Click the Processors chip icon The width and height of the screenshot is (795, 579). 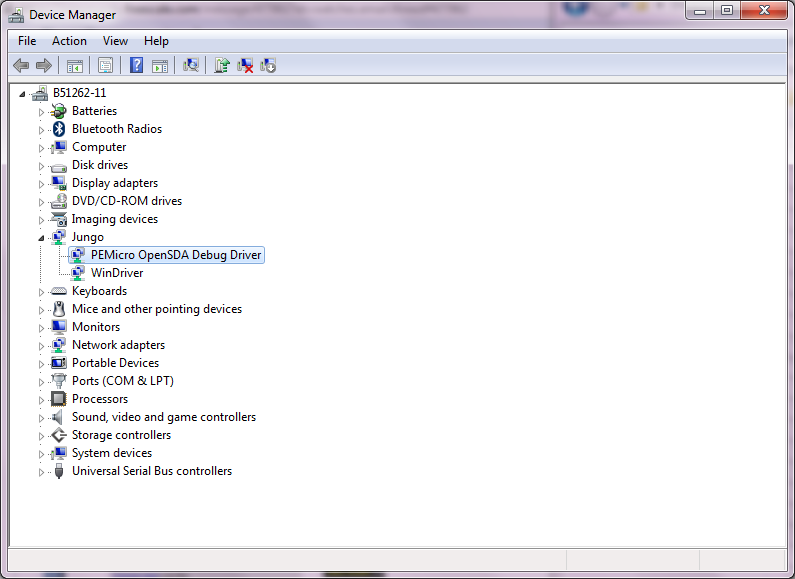59,399
